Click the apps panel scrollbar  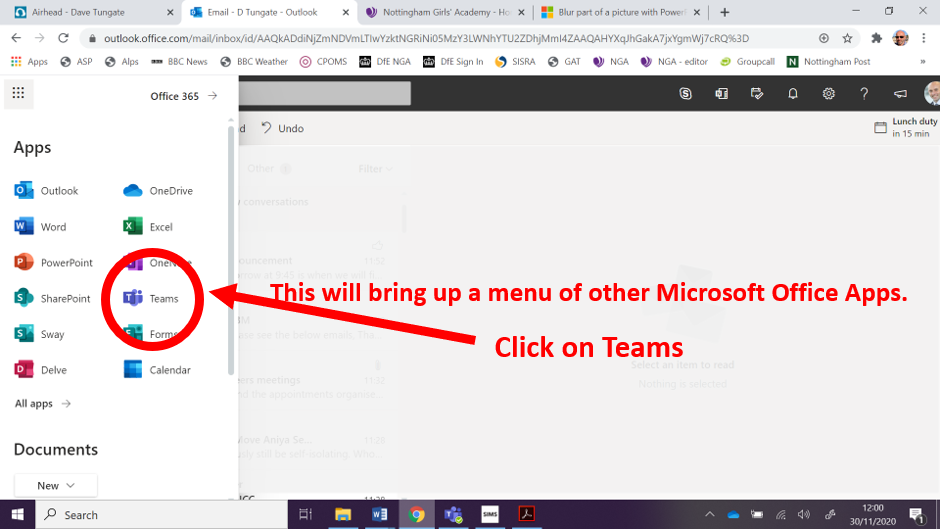pos(231,249)
